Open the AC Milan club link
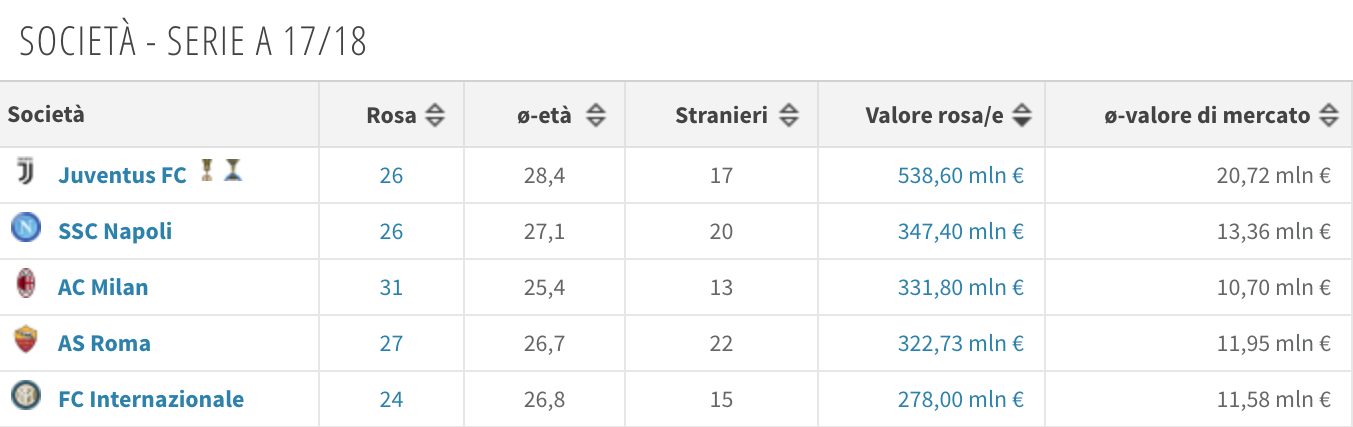This screenshot has height=427, width=1353. [x=103, y=287]
